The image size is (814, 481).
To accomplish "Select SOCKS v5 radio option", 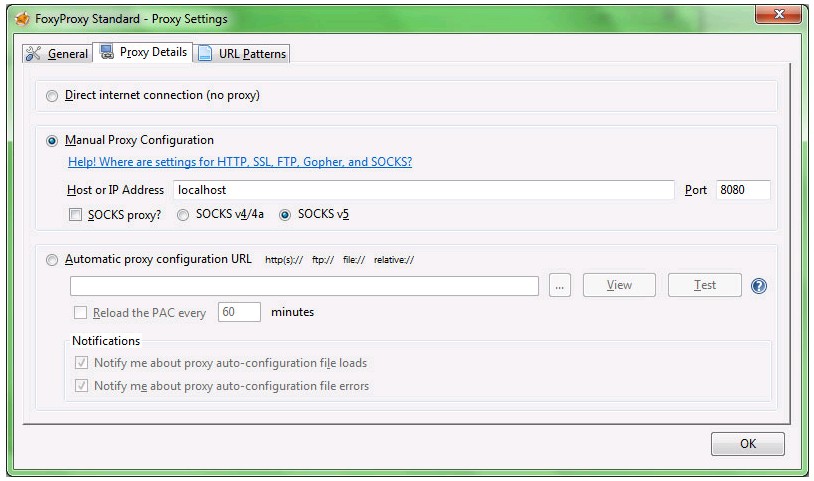I will tap(284, 215).
